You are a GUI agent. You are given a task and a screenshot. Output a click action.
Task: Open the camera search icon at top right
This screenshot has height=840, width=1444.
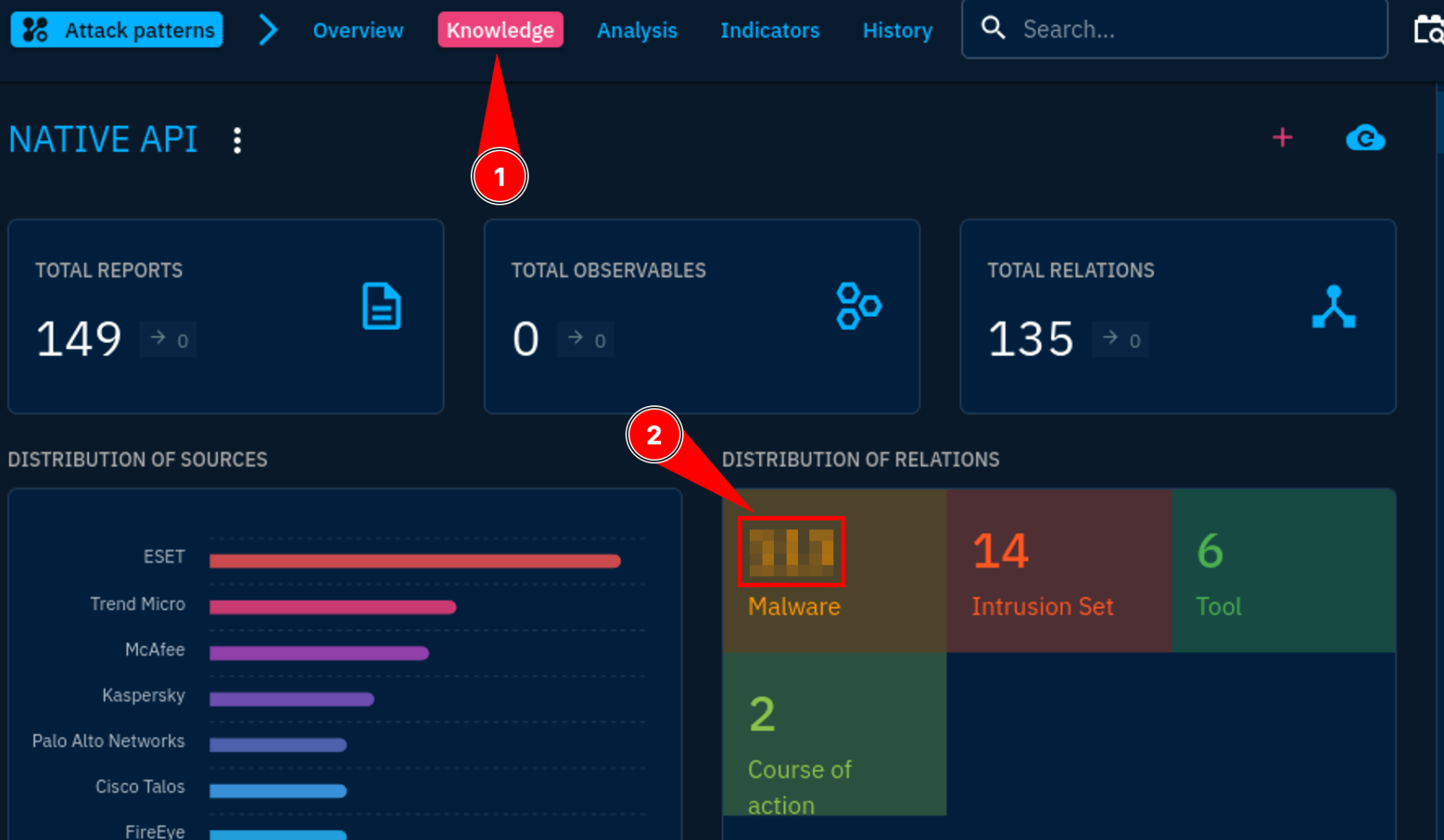tap(1428, 30)
